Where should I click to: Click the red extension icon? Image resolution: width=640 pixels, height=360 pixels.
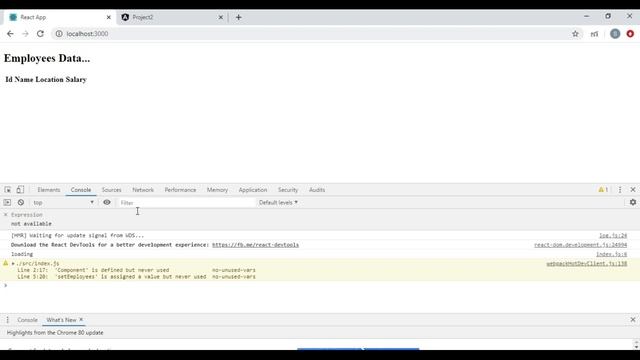[630, 34]
